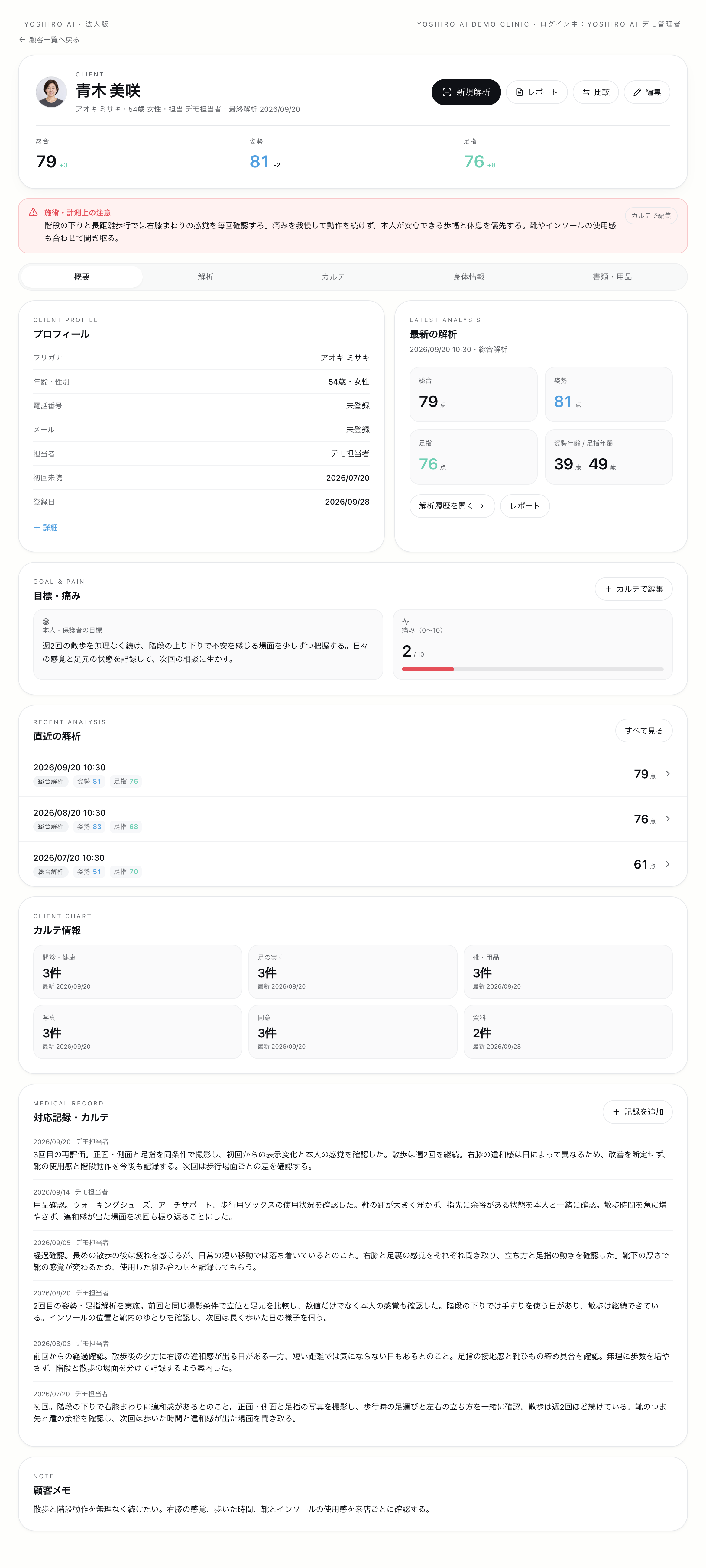
Task: Select the 概要 tab
Action: pos(82,277)
